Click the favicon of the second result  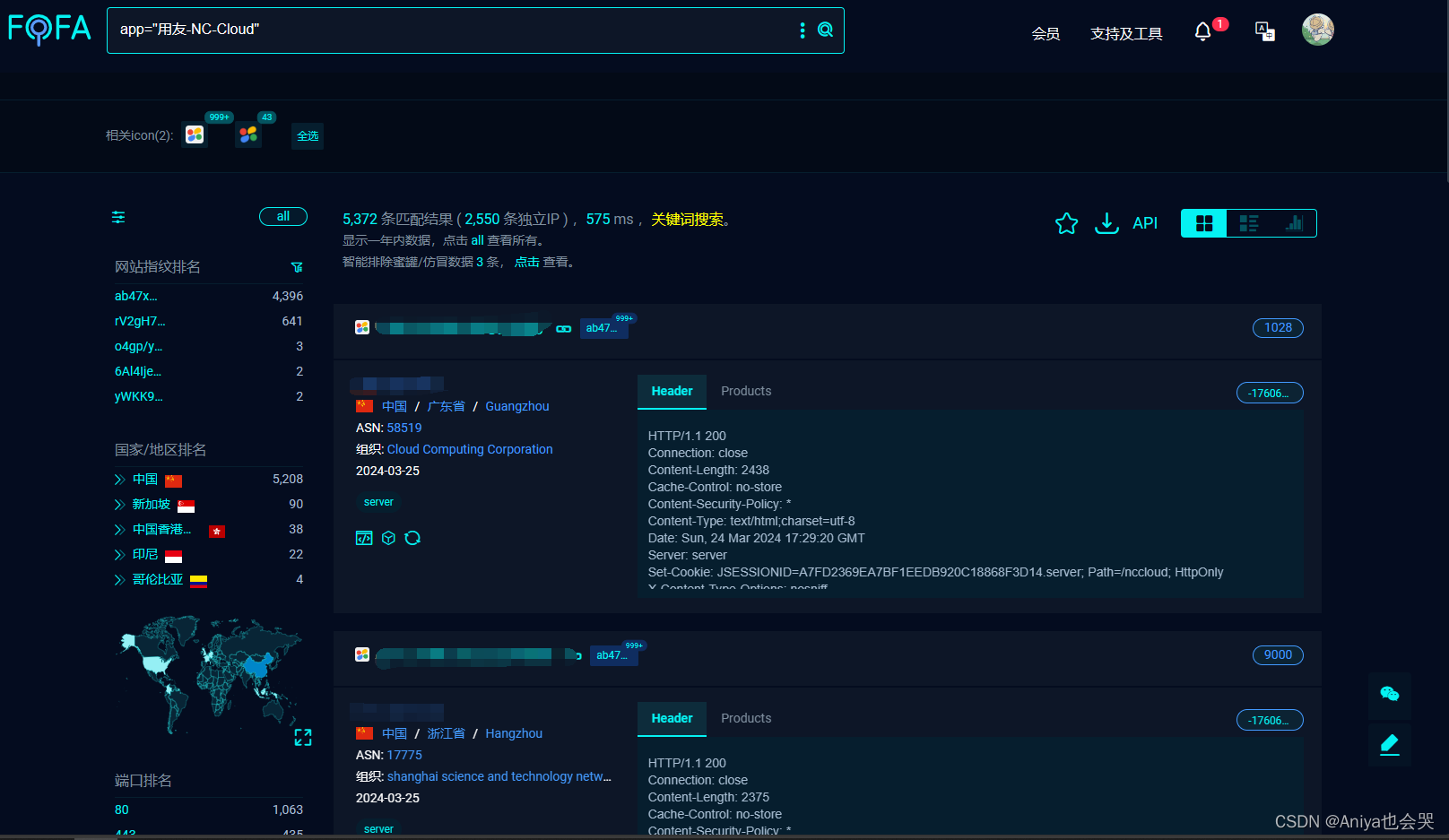tap(362, 654)
